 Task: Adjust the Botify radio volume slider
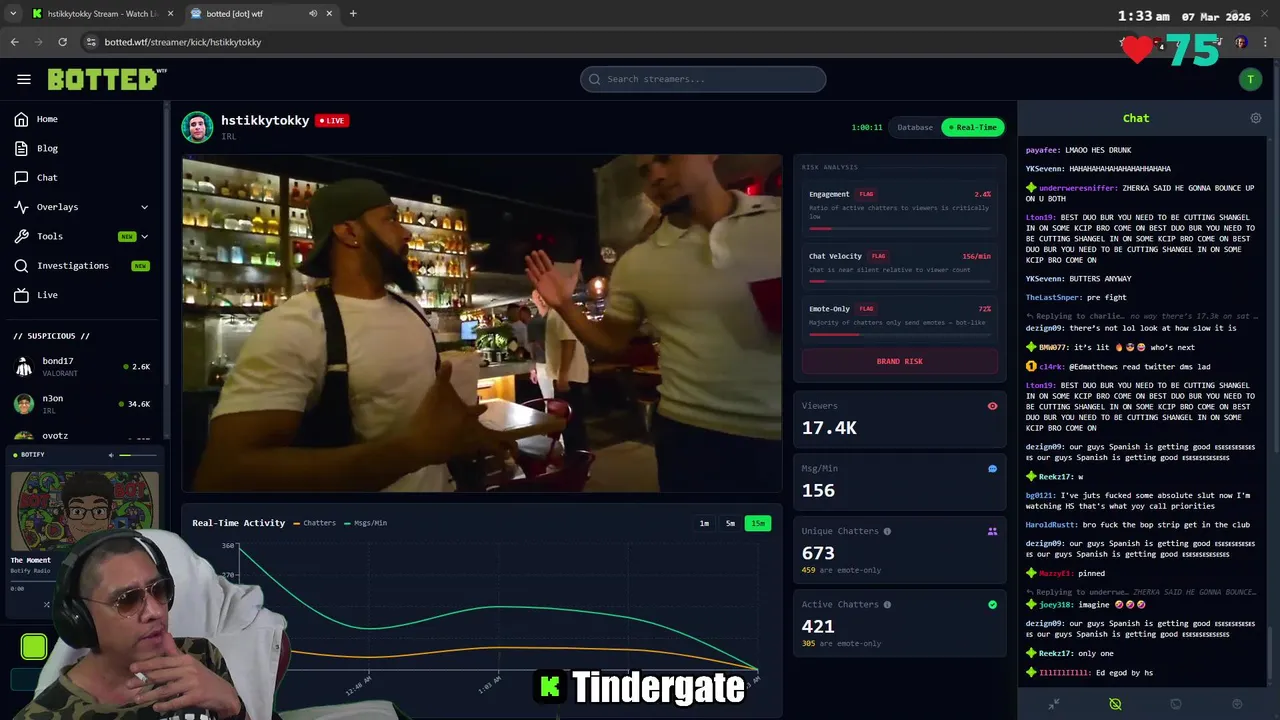coord(139,455)
